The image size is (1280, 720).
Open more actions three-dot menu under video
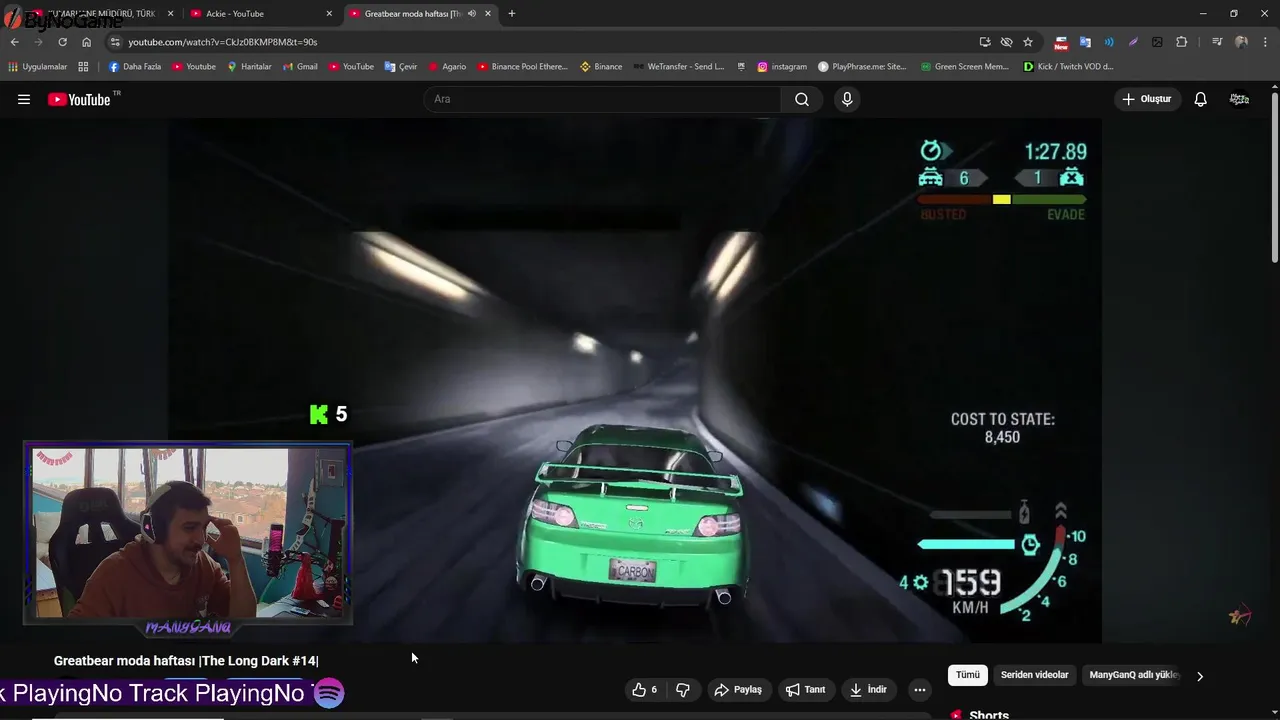point(920,689)
